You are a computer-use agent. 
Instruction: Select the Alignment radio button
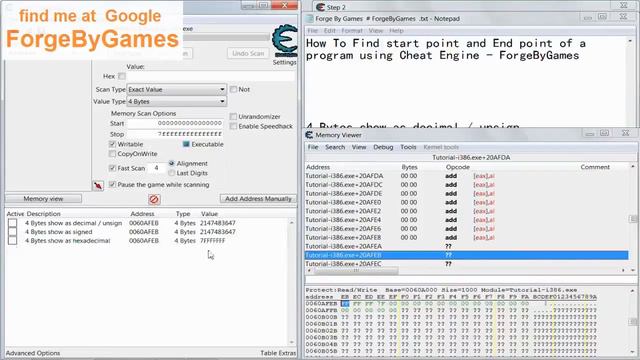(171, 163)
